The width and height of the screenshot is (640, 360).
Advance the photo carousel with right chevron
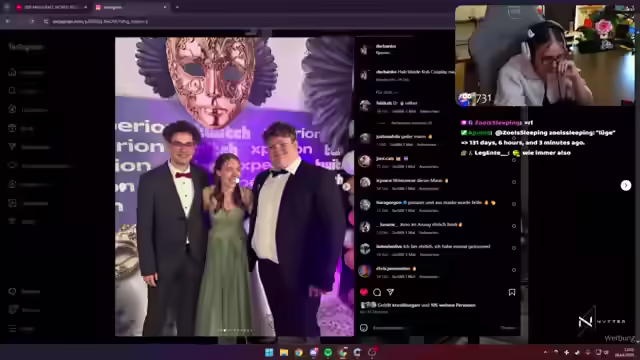346,187
